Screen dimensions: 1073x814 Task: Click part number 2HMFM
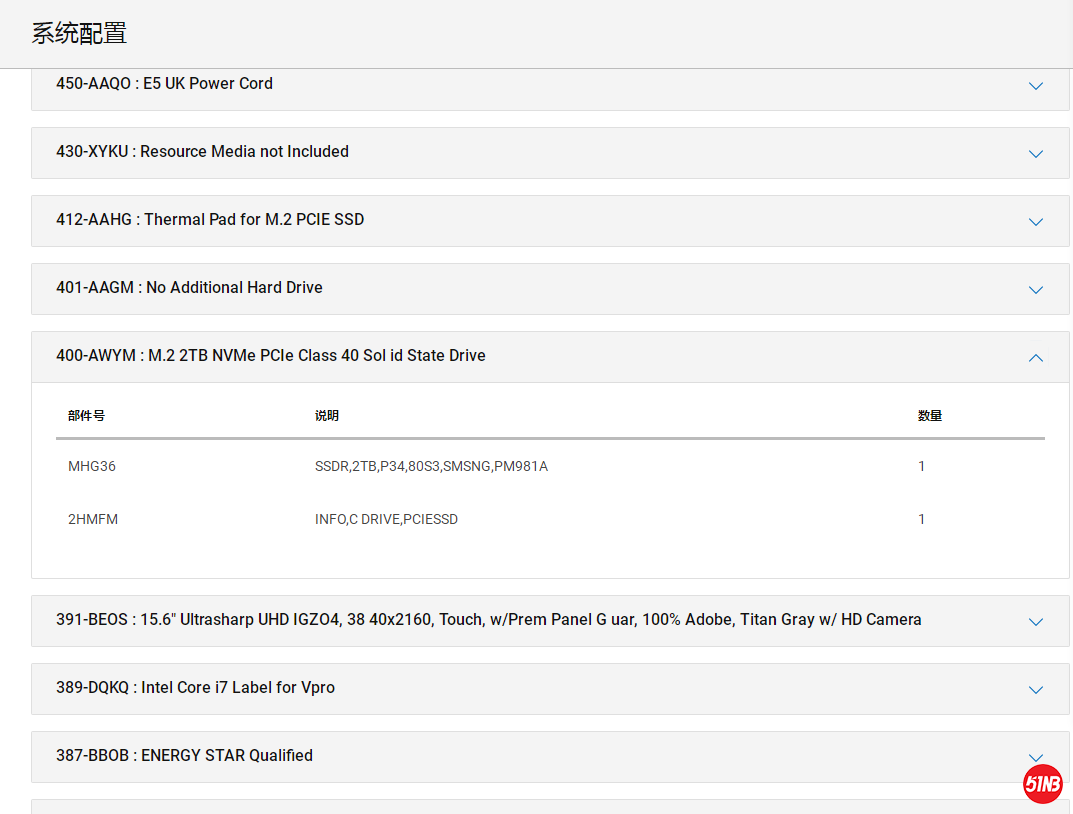pos(93,519)
